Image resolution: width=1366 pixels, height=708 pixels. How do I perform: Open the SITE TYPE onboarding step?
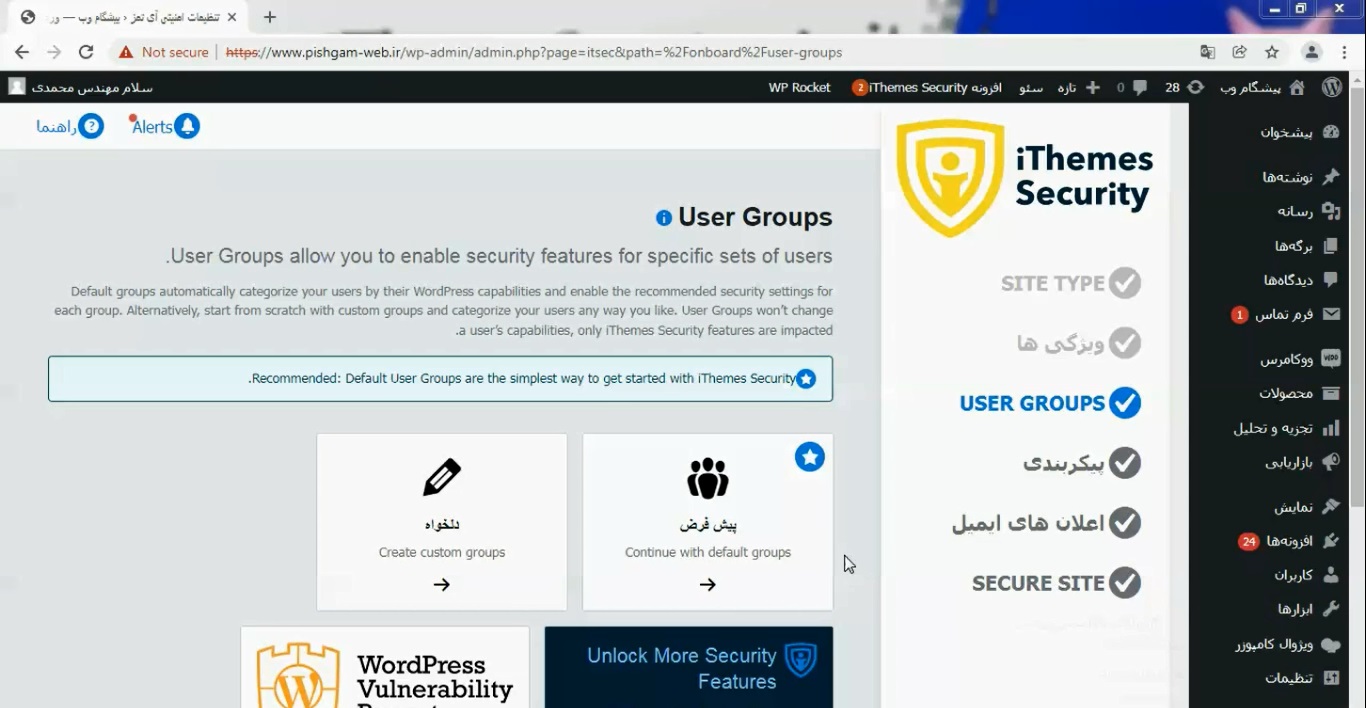point(1071,283)
